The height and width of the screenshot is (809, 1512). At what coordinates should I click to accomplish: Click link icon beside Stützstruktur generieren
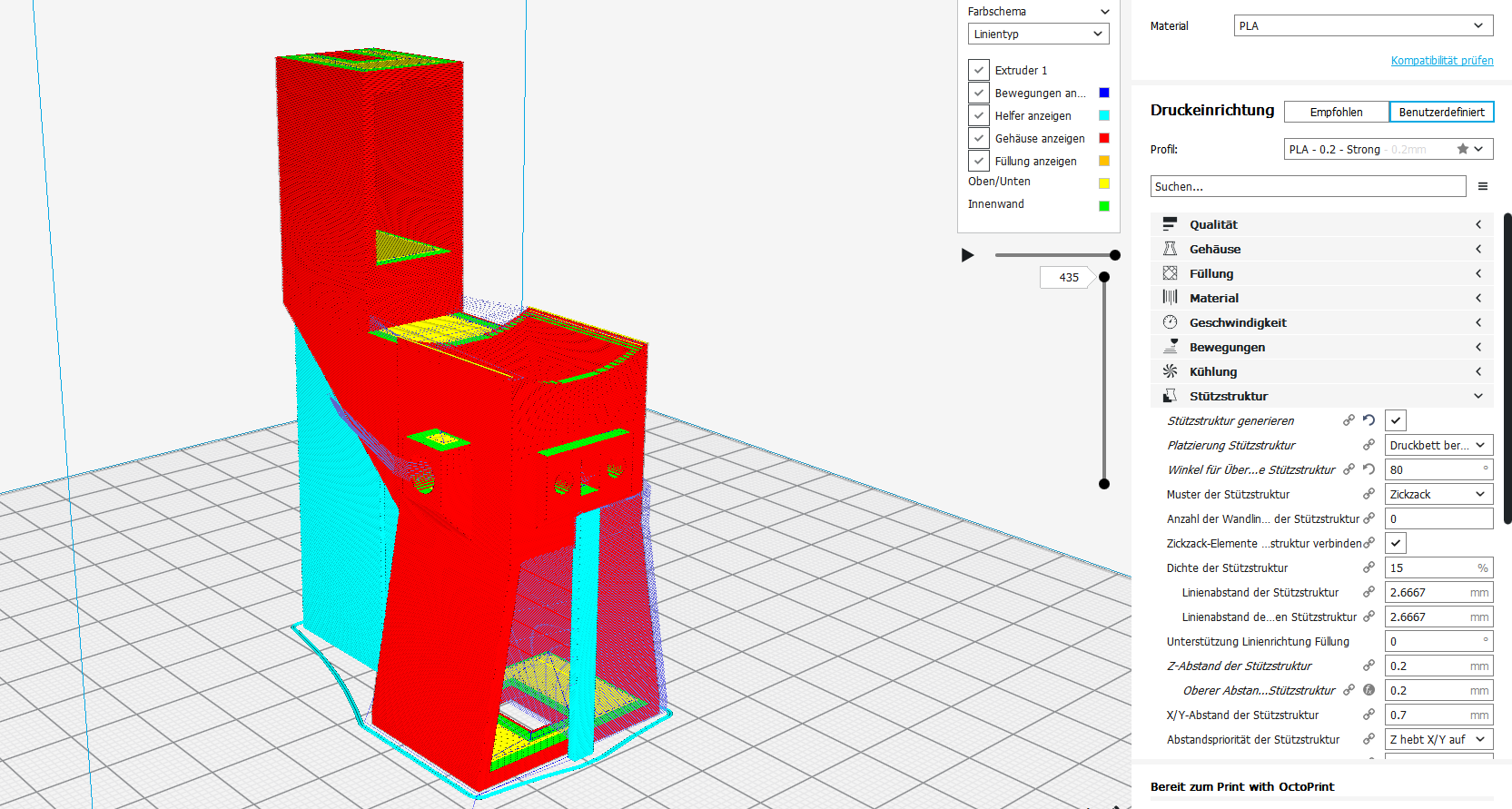click(x=1349, y=420)
